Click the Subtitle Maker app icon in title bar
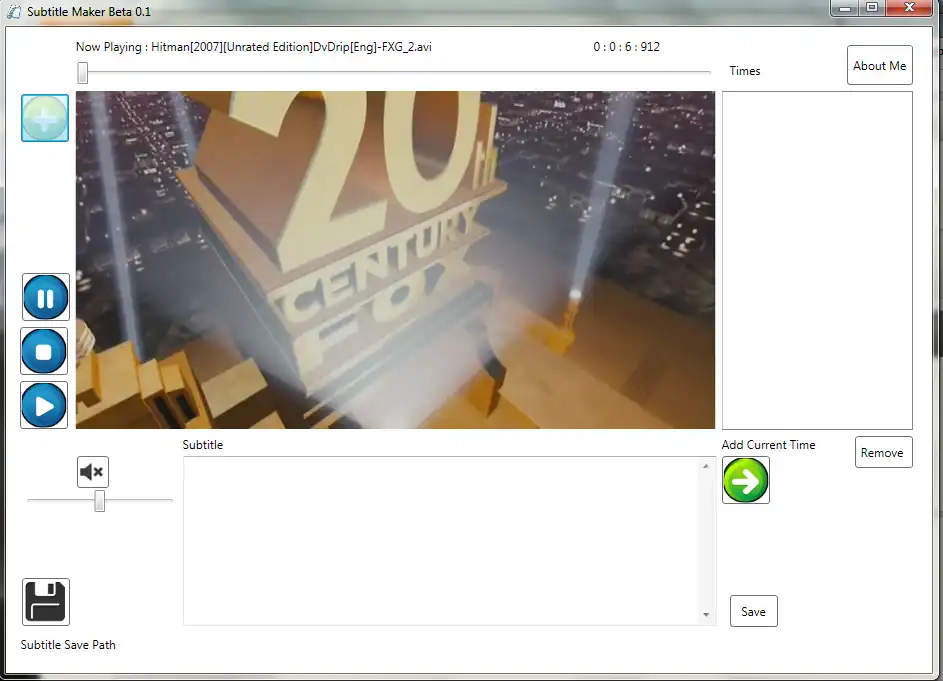The image size is (943, 681). 14,11
